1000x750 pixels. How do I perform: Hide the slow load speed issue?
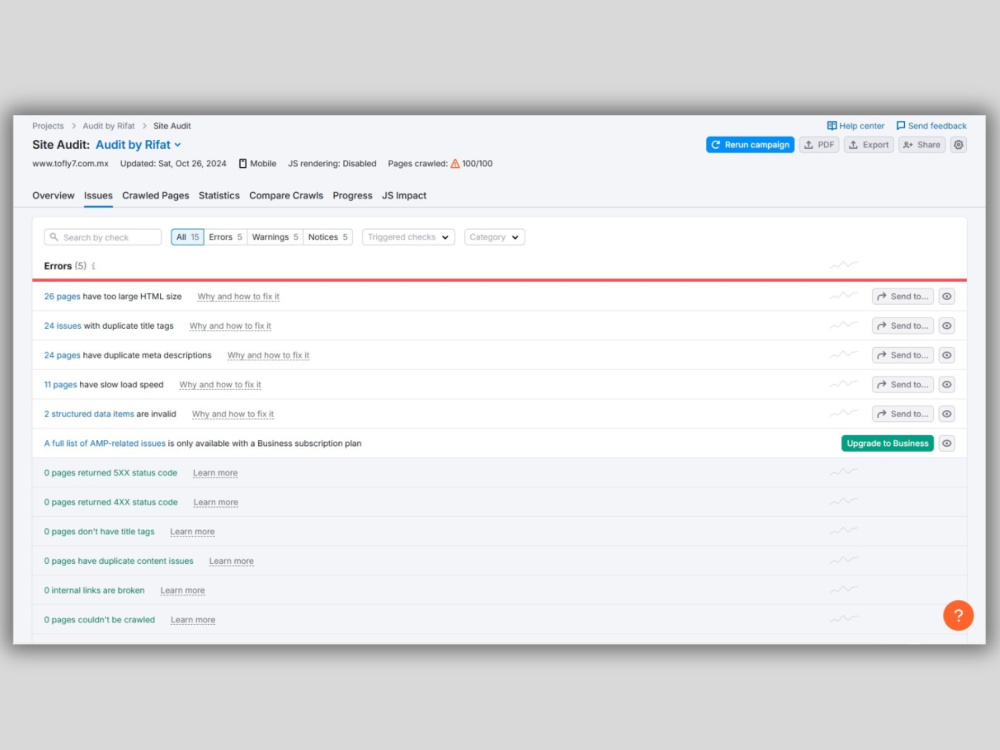[946, 385]
